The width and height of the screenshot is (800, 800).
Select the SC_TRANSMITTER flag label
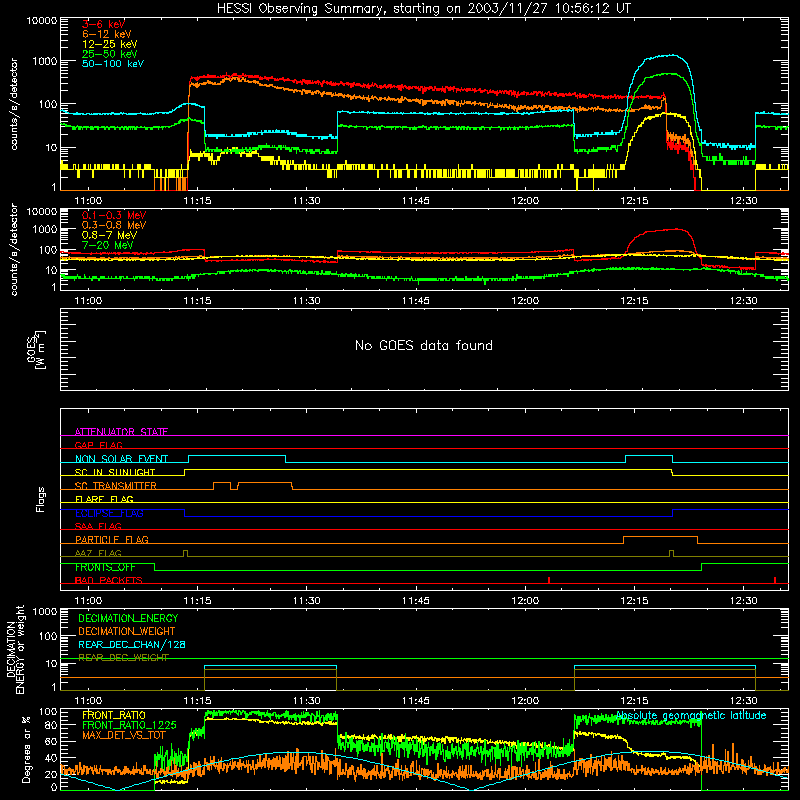[x=115, y=485]
